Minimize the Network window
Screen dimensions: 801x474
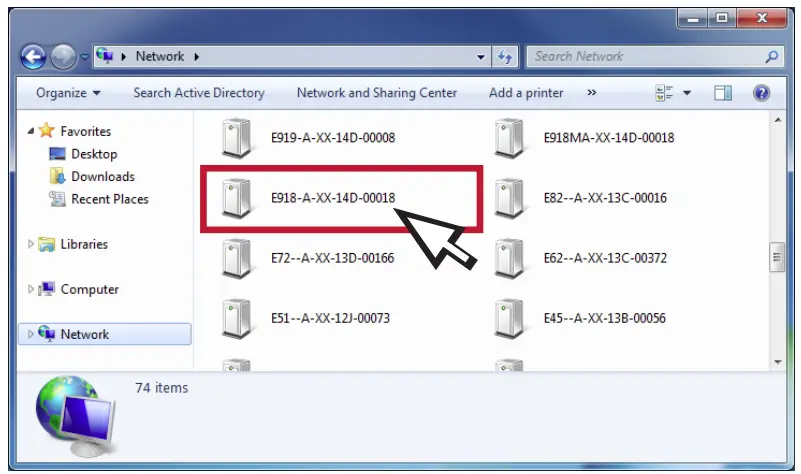coord(693,18)
